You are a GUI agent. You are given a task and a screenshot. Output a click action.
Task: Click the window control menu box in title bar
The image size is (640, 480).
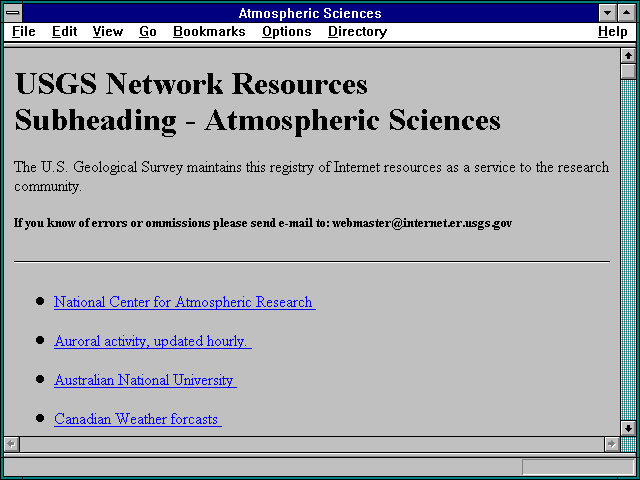(x=13, y=13)
